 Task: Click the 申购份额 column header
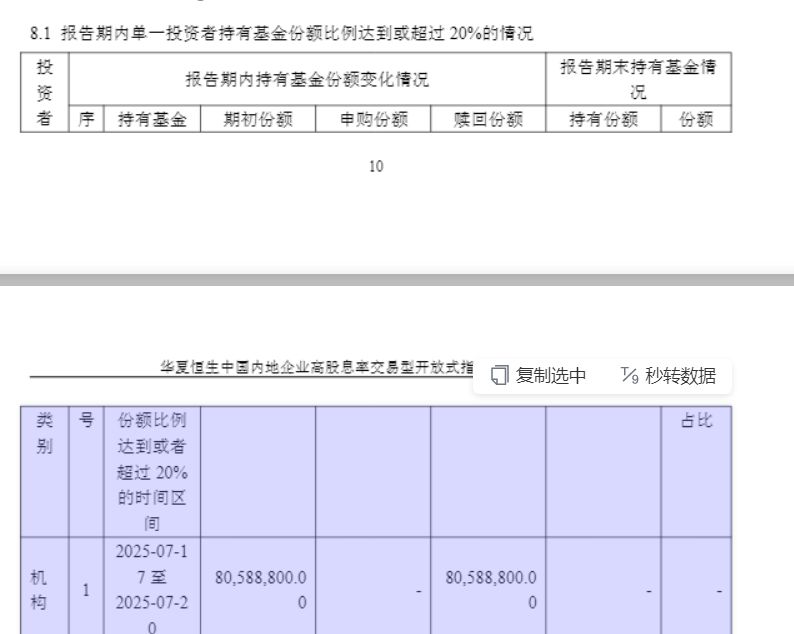coord(373,122)
